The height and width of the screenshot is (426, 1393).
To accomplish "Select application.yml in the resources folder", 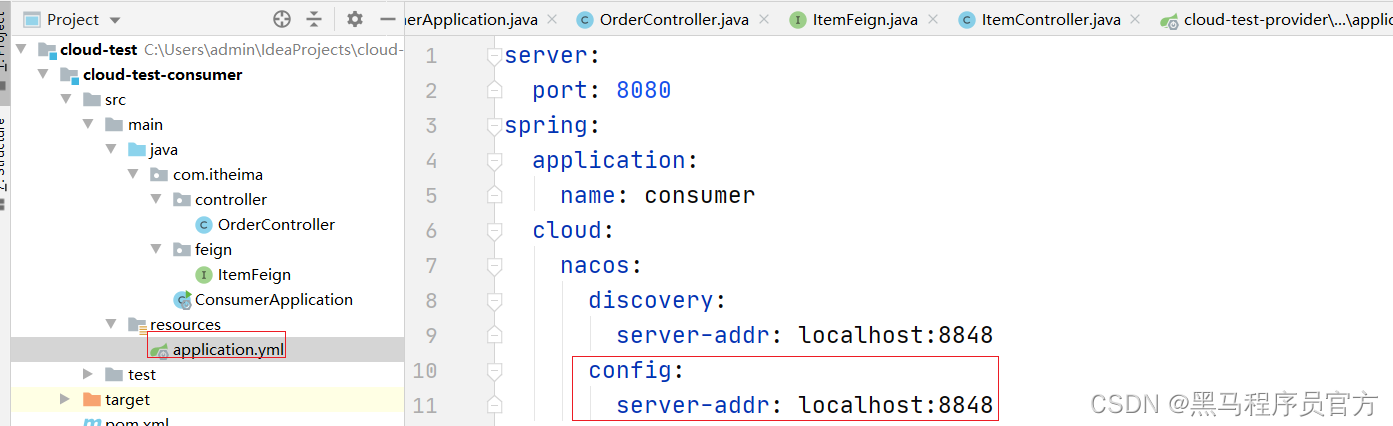I will (226, 349).
